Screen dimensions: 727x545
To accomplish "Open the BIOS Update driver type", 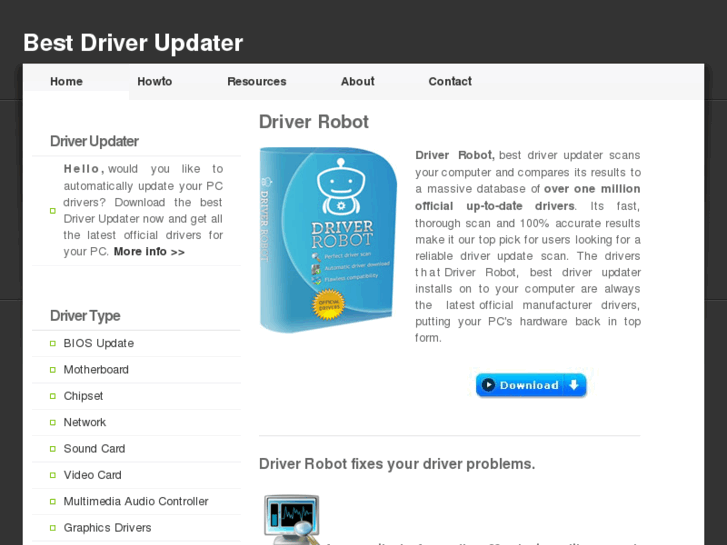I will click(99, 343).
